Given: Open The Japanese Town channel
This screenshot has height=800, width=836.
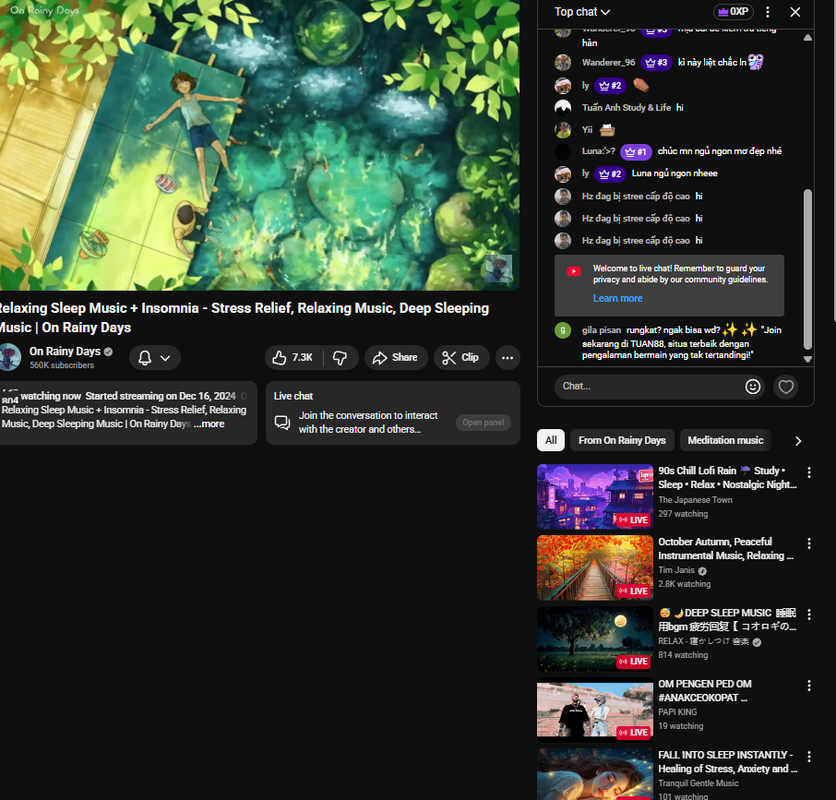Looking at the screenshot, I should (695, 500).
